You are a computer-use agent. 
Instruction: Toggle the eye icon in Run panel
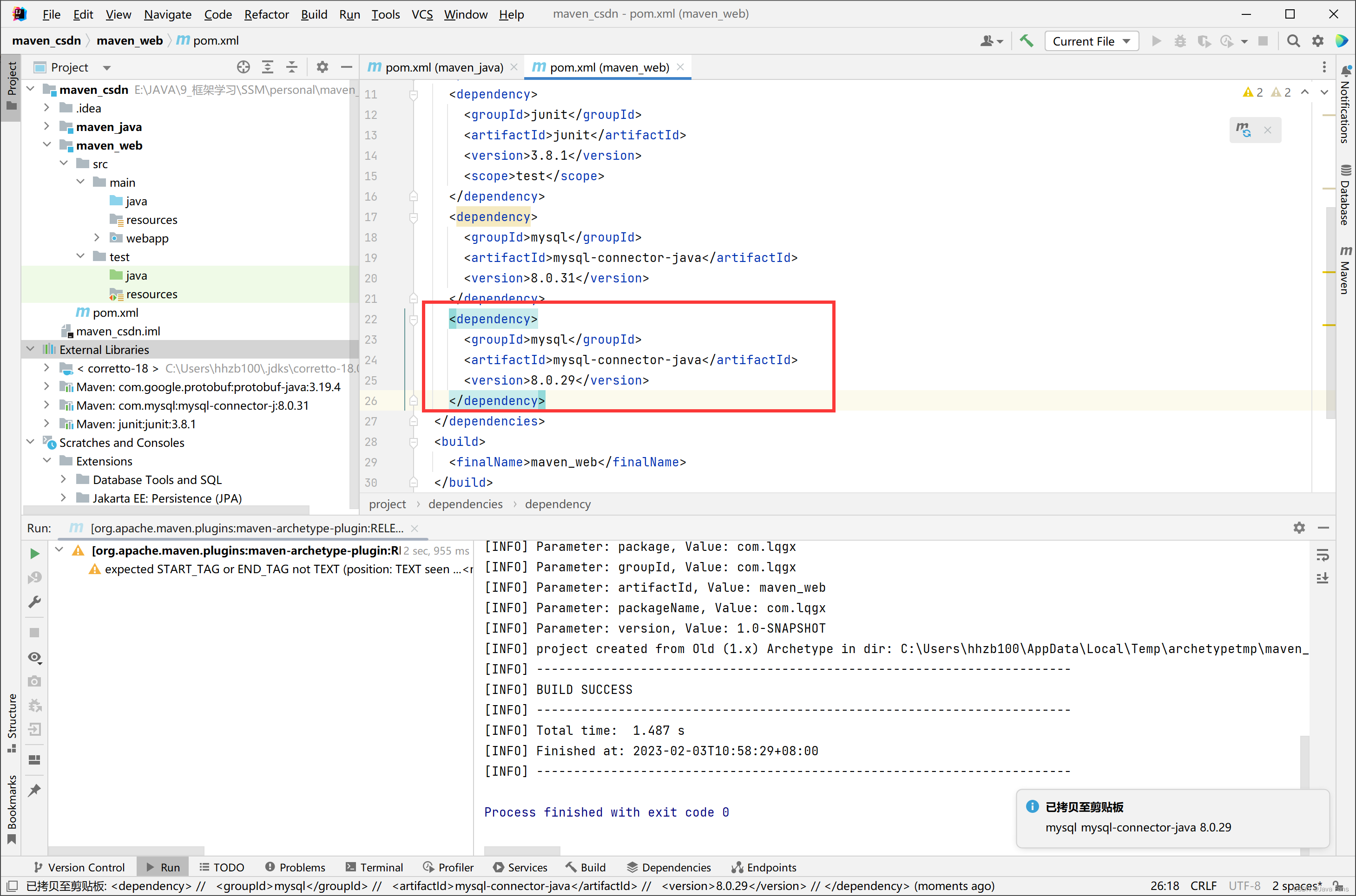point(34,657)
